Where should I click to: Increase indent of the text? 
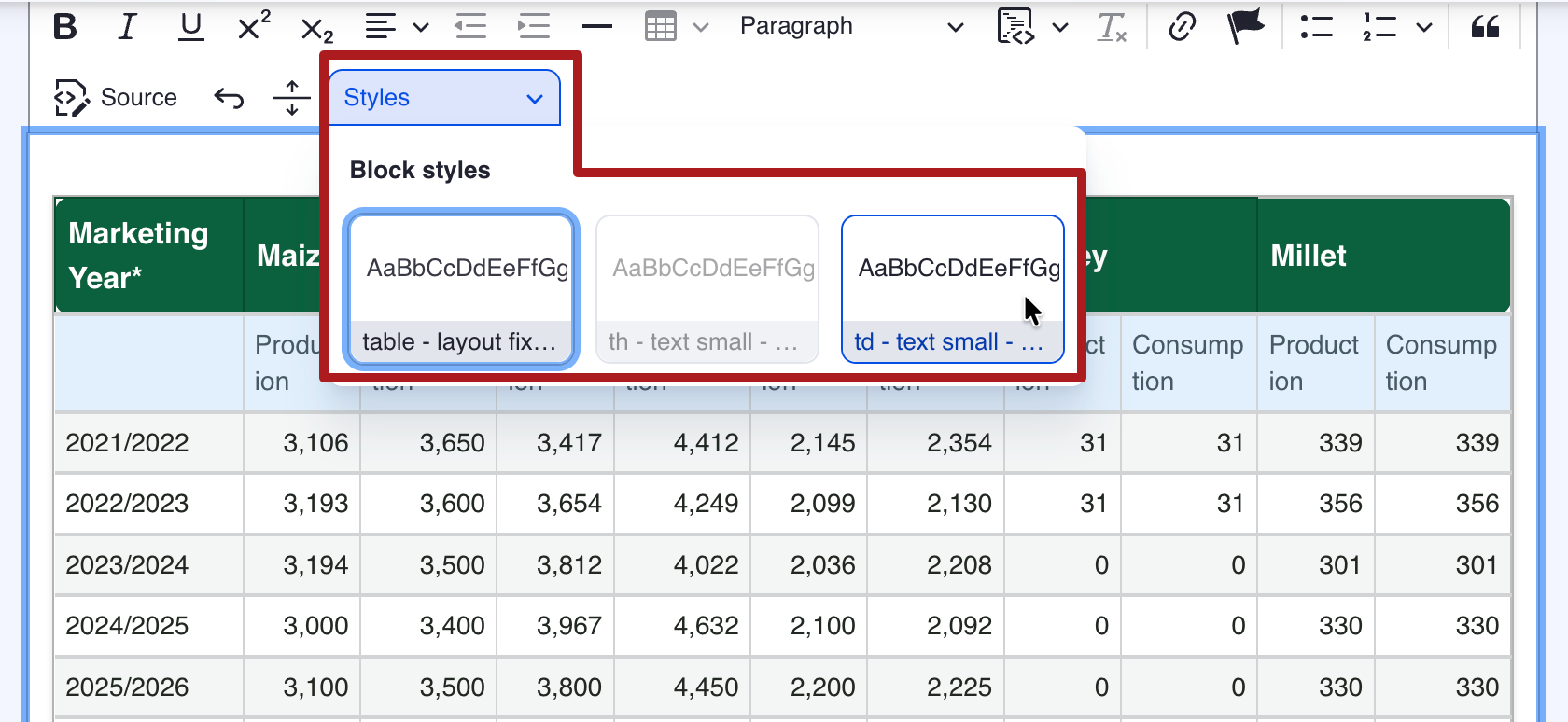(534, 27)
